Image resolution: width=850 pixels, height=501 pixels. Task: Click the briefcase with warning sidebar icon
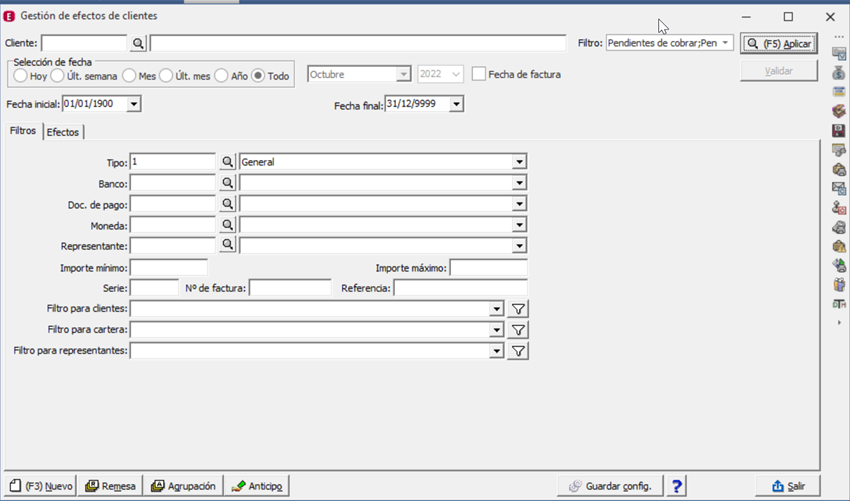839,246
